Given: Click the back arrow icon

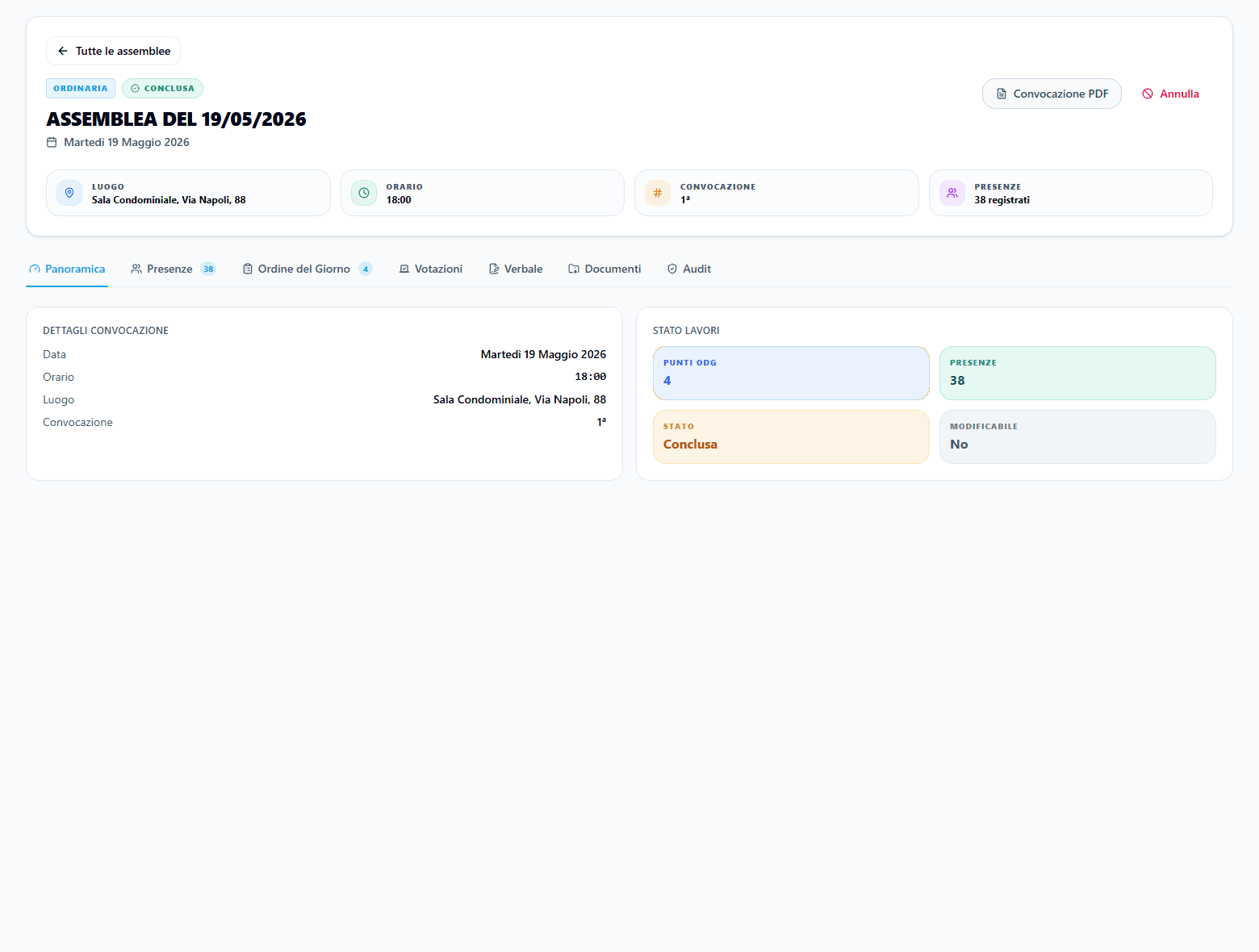Looking at the screenshot, I should [63, 51].
